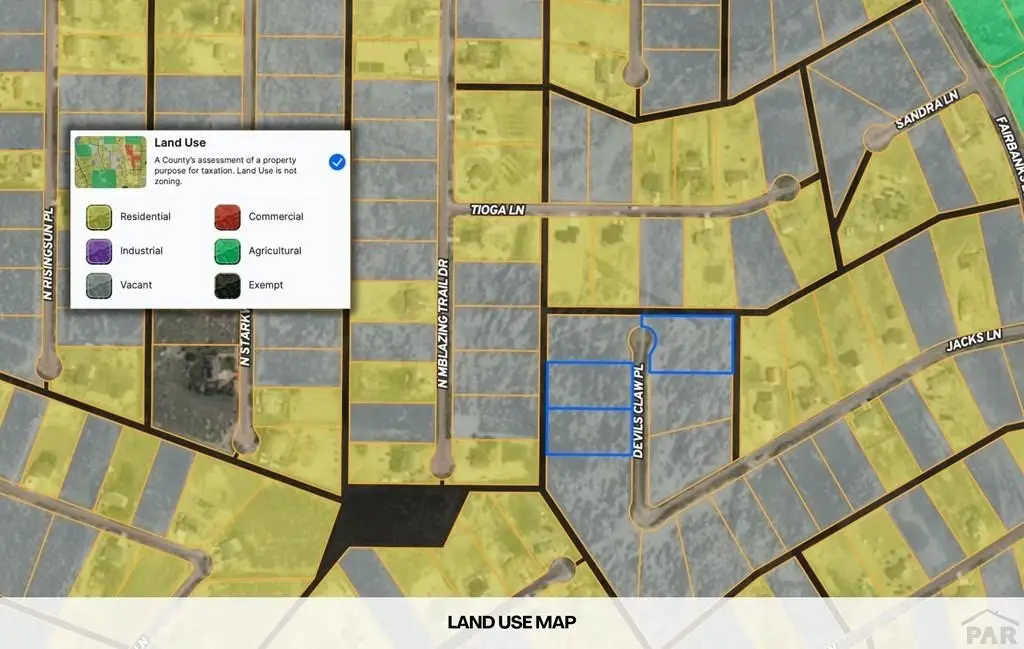This screenshot has height=649, width=1024.
Task: Select the Industrial purple swatch
Action: click(x=99, y=251)
